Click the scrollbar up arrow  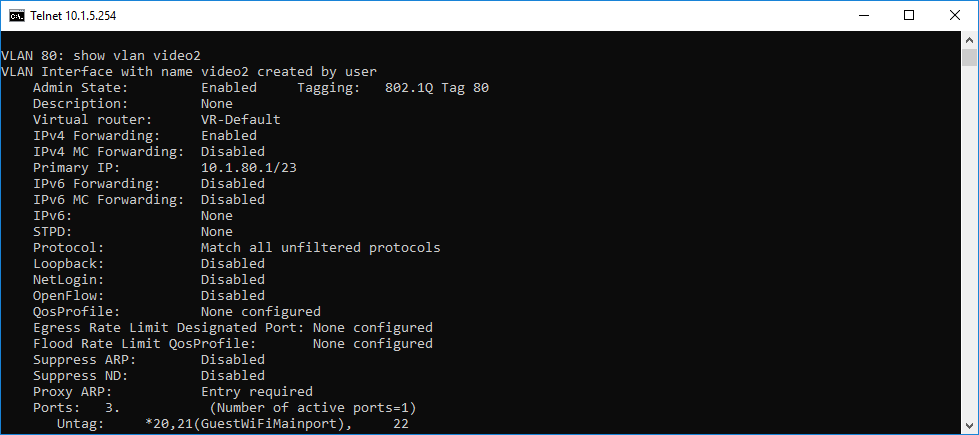click(x=969, y=40)
